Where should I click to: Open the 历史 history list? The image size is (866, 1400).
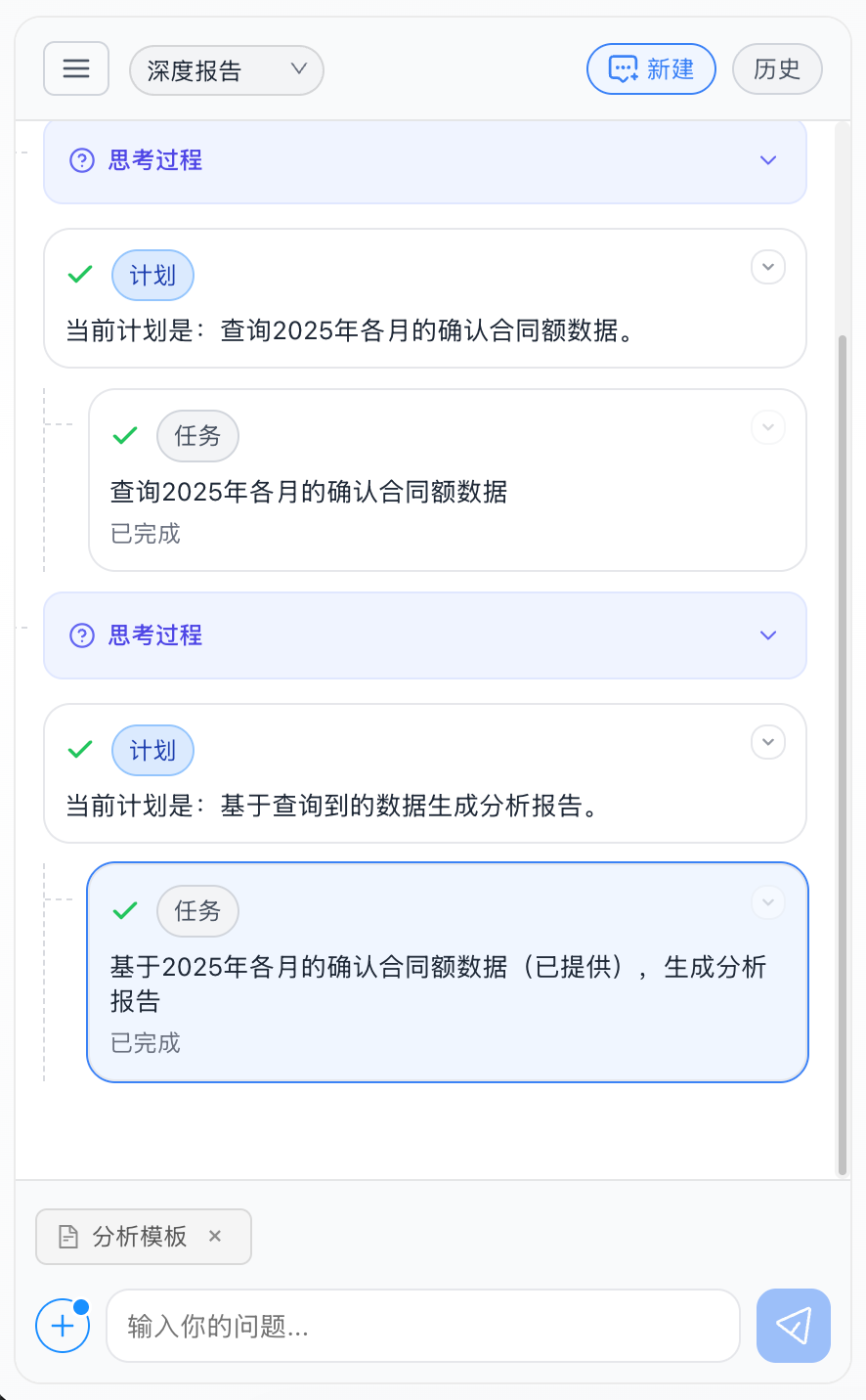777,69
